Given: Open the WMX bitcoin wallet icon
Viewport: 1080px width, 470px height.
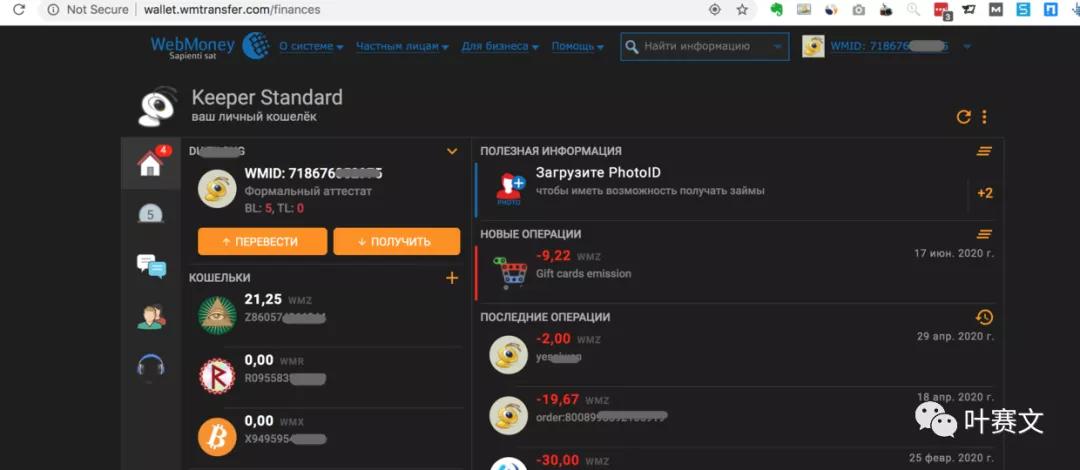Looking at the screenshot, I should 218,437.
